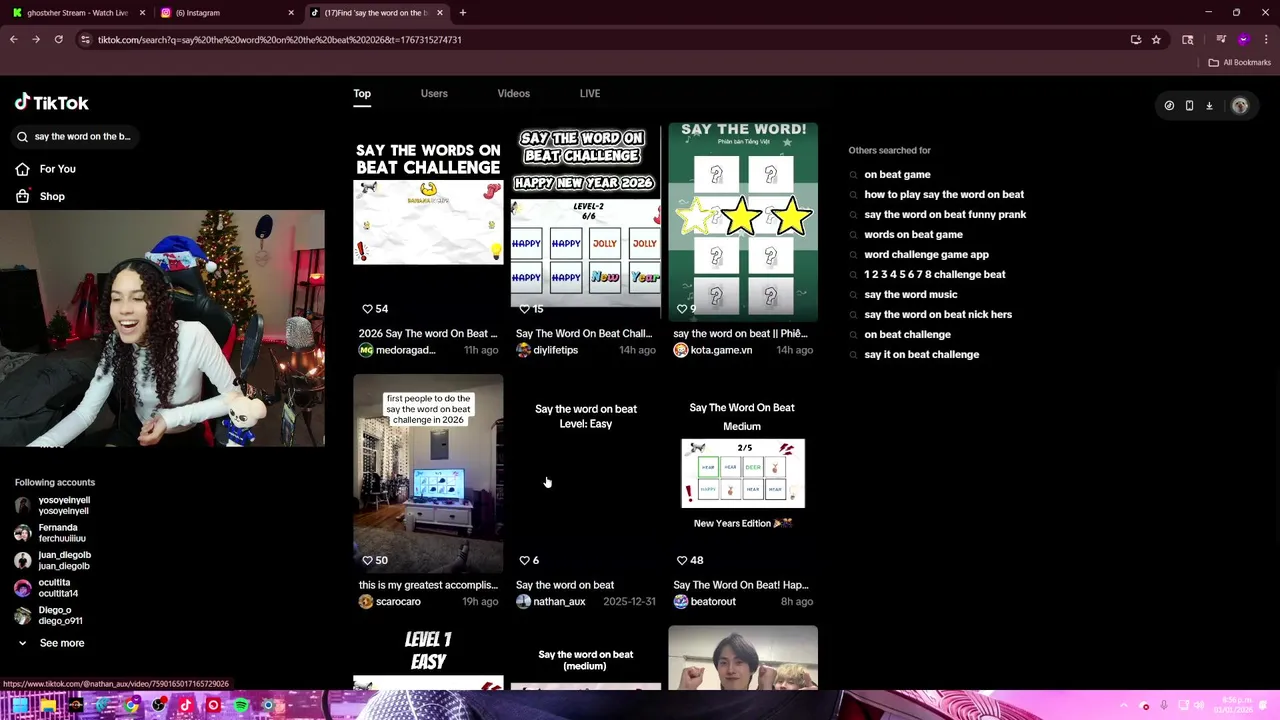Screen dimensions: 1280x720
Task: Switch to the Users tab
Action: click(434, 94)
